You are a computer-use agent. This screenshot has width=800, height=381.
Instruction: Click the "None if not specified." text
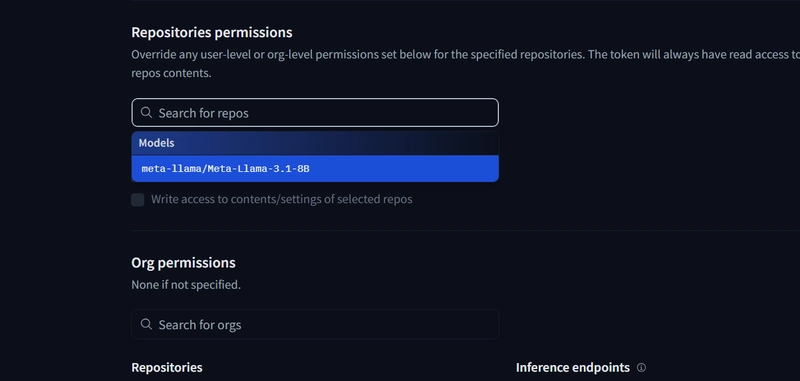[186, 285]
